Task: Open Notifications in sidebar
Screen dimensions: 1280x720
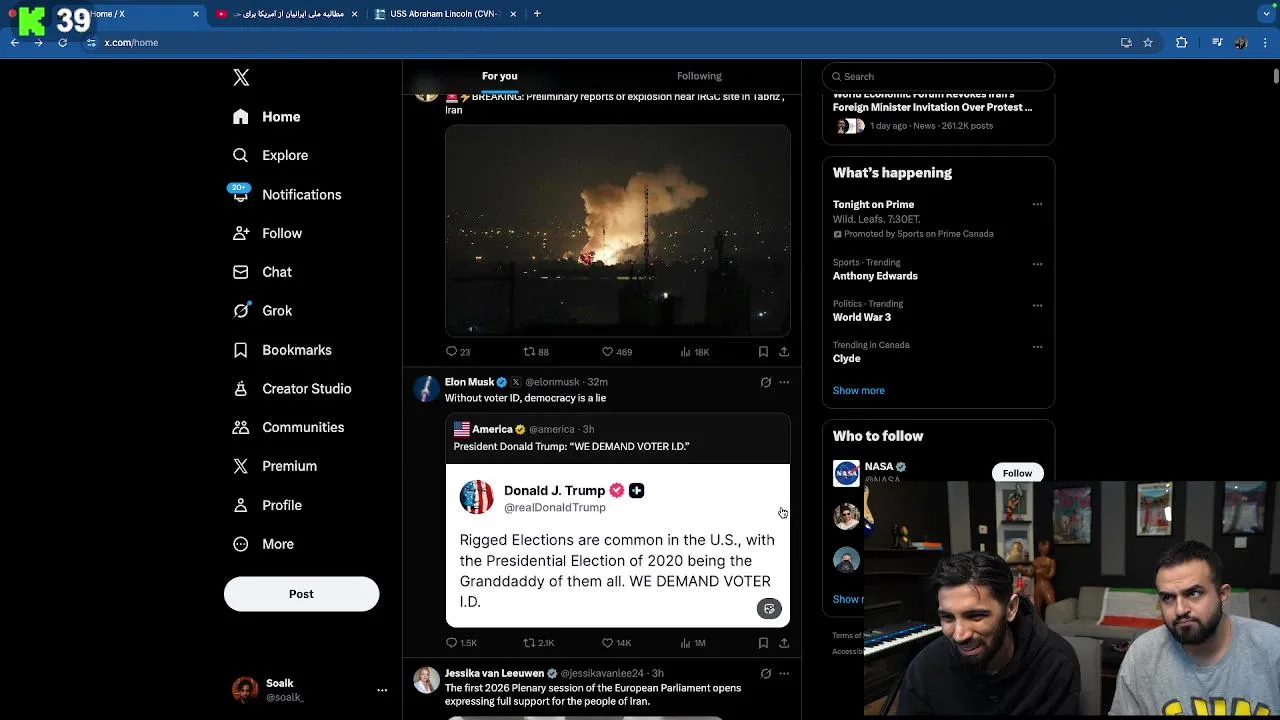Action: [286, 194]
